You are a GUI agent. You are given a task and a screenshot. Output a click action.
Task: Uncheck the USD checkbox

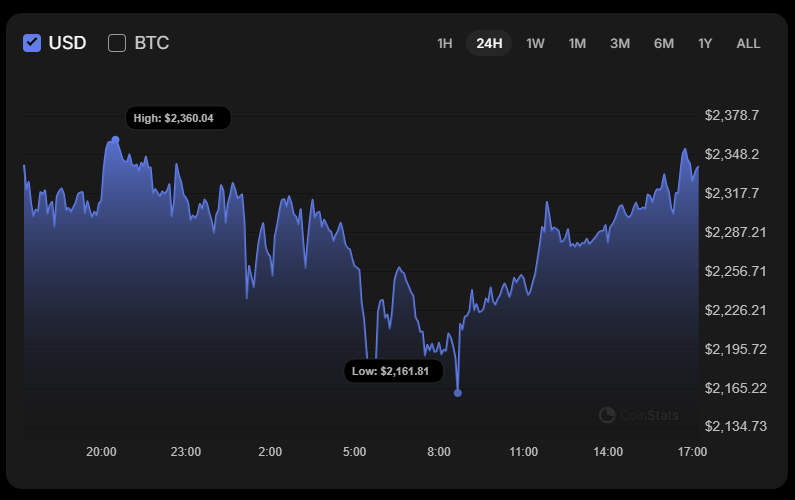[32, 43]
